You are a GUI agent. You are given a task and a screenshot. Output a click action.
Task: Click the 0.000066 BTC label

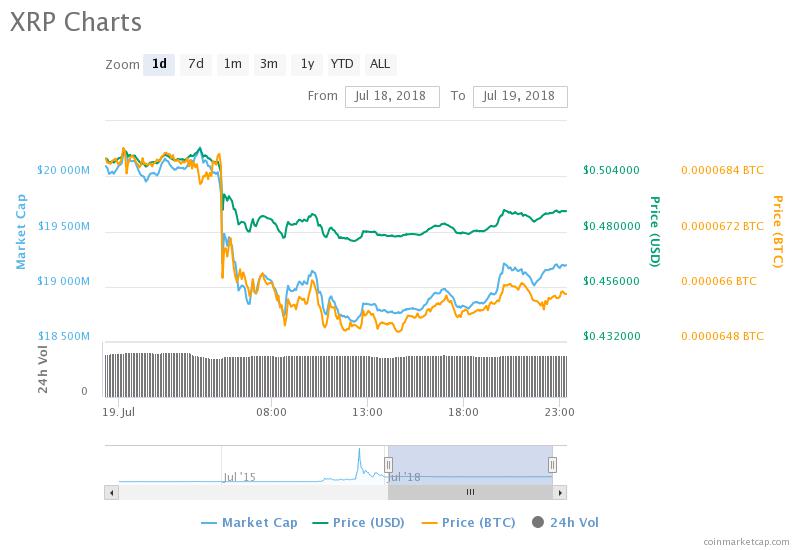click(719, 281)
